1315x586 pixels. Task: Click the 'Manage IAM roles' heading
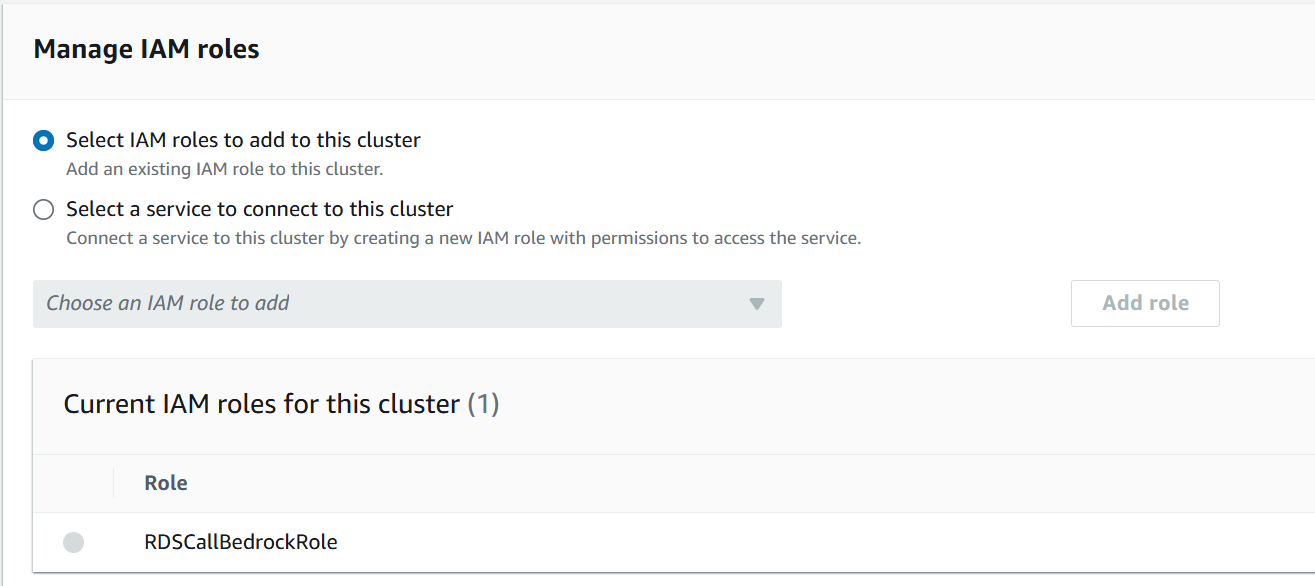(x=146, y=49)
